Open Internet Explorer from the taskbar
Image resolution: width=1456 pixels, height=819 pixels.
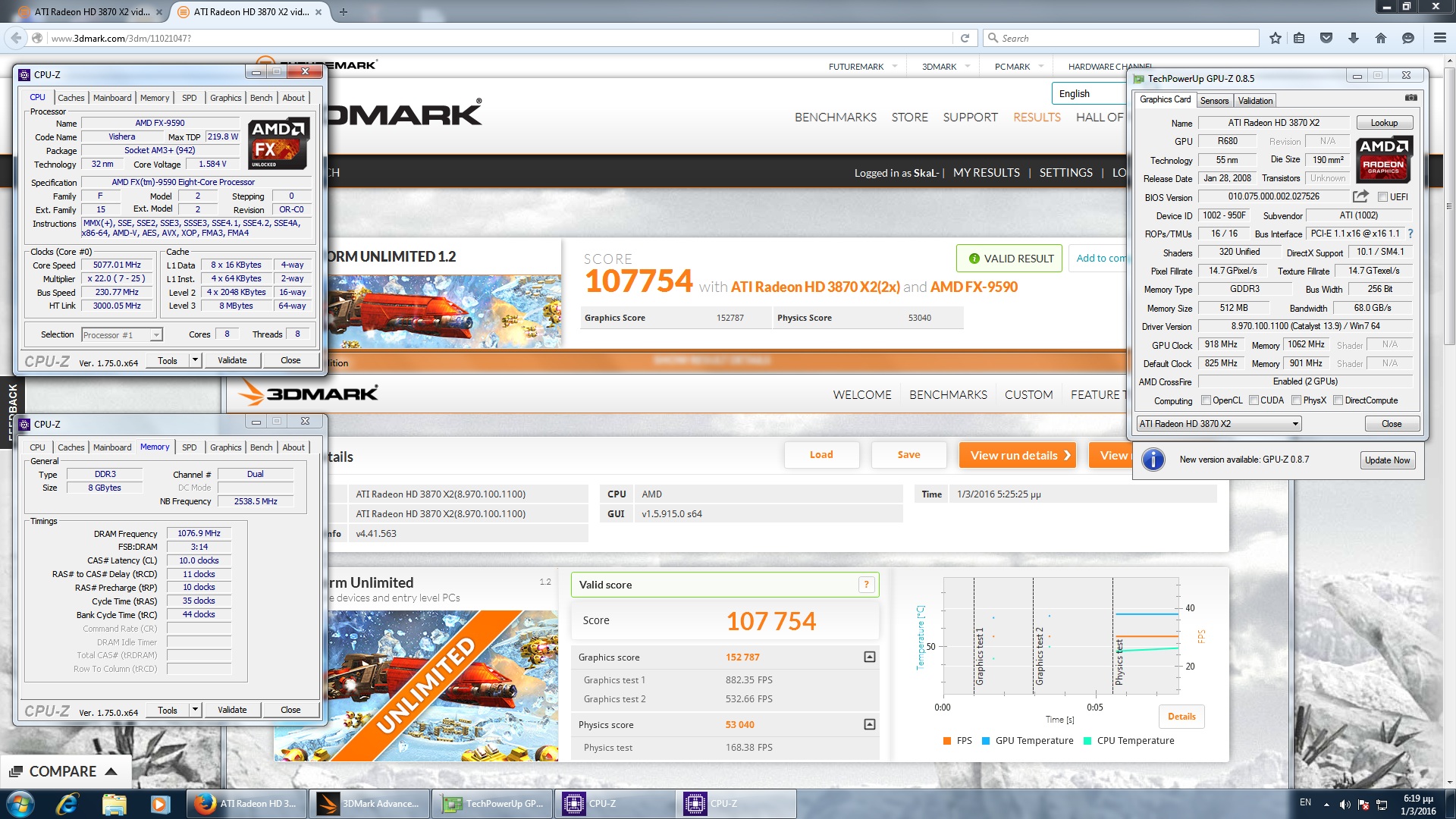pyautogui.click(x=67, y=804)
